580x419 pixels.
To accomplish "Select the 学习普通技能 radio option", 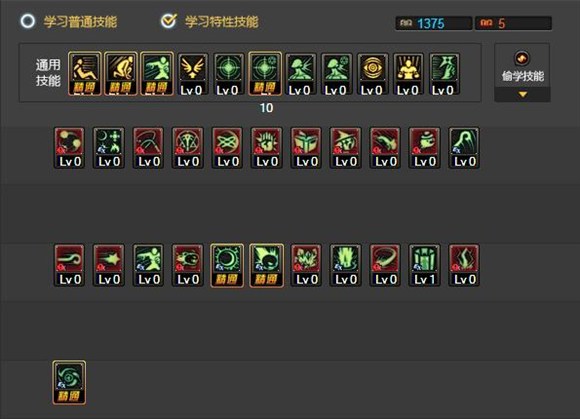I will pyautogui.click(x=28, y=21).
